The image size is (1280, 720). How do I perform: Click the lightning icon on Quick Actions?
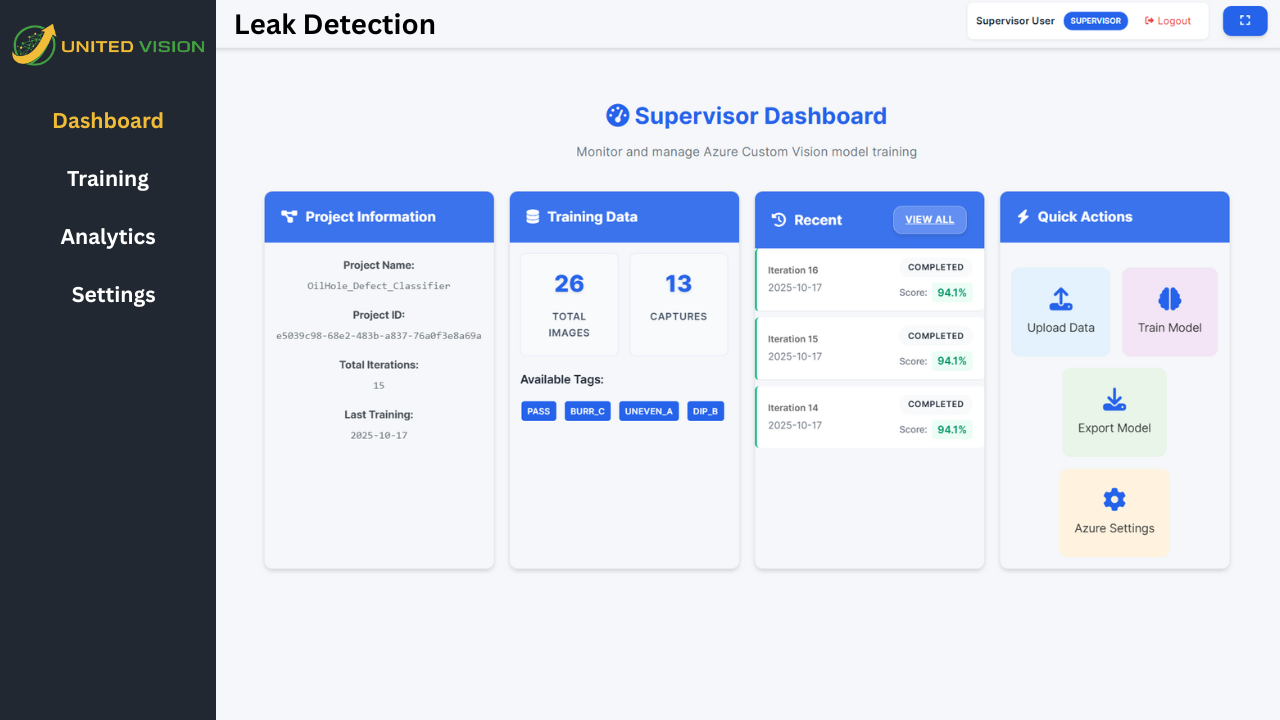click(1022, 216)
